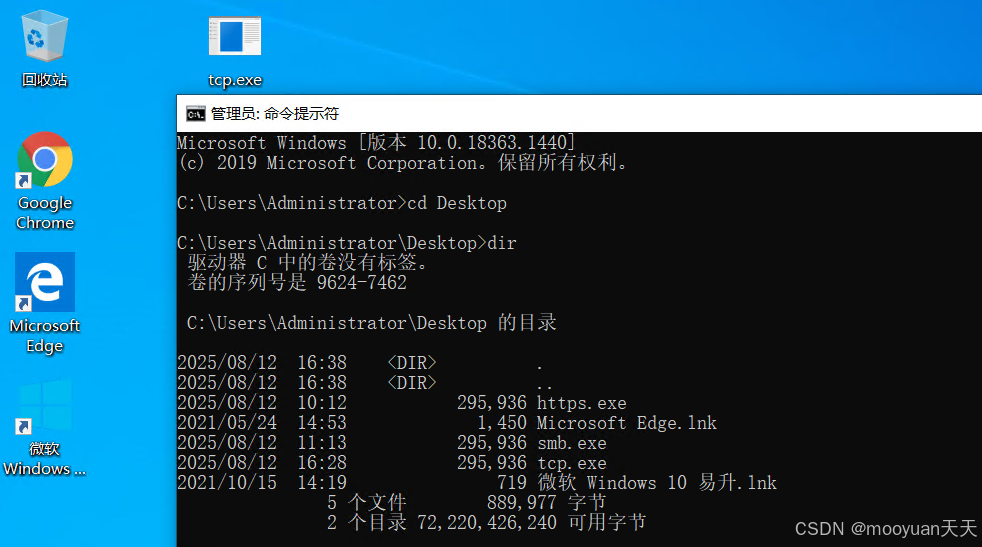
Task: Click the 2019 Microsoft Corporation copyright line
Action: coord(402,163)
